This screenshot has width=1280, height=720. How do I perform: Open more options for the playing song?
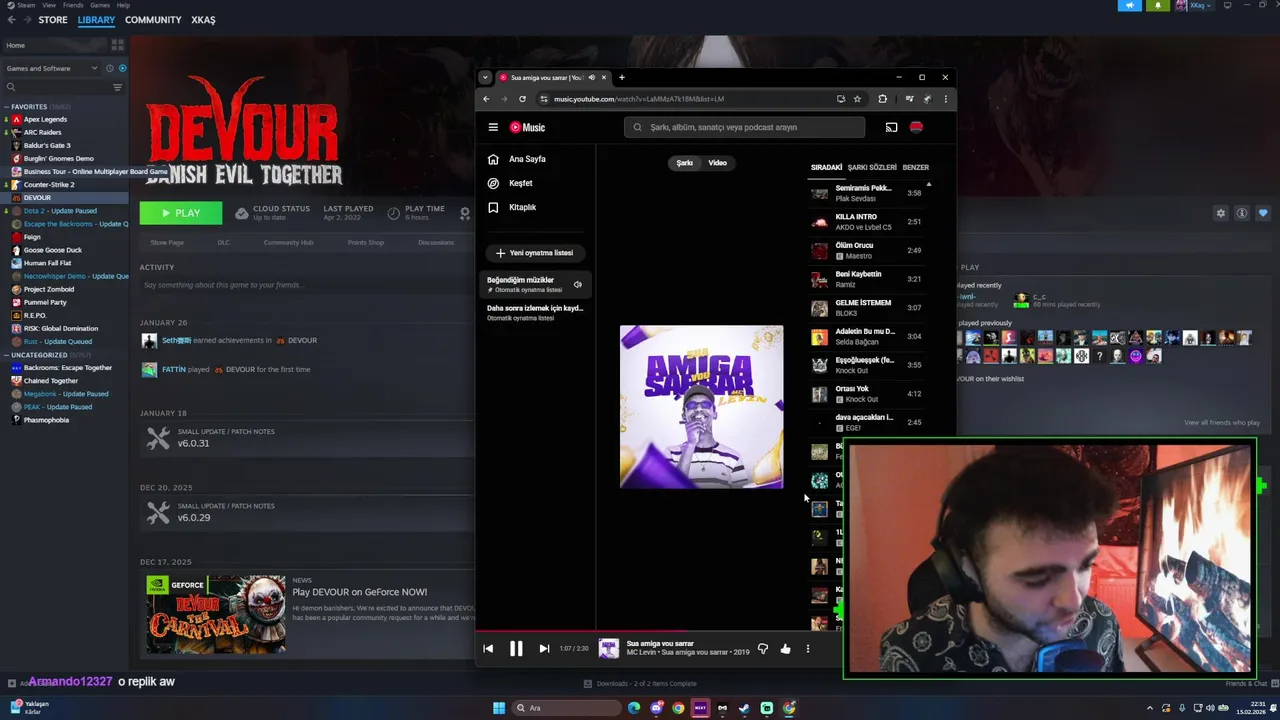click(808, 649)
